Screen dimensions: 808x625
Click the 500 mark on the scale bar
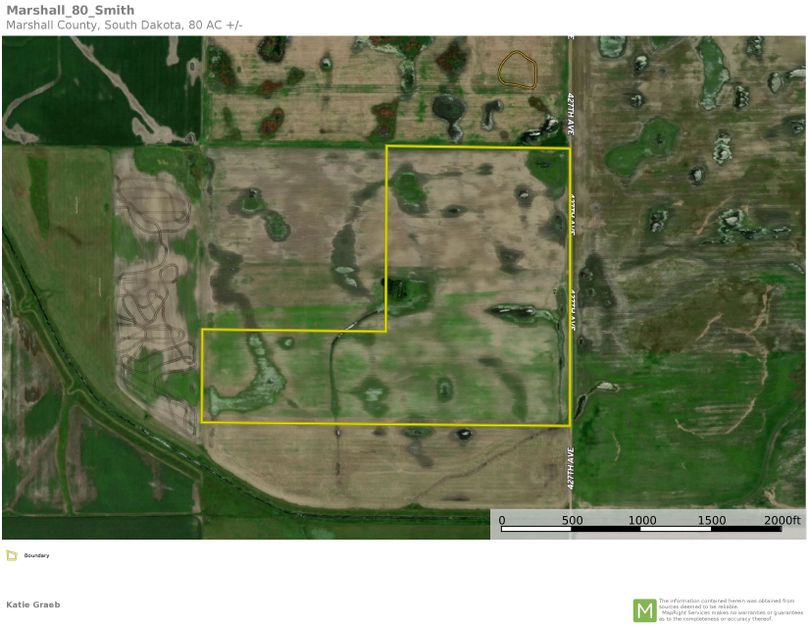571,520
